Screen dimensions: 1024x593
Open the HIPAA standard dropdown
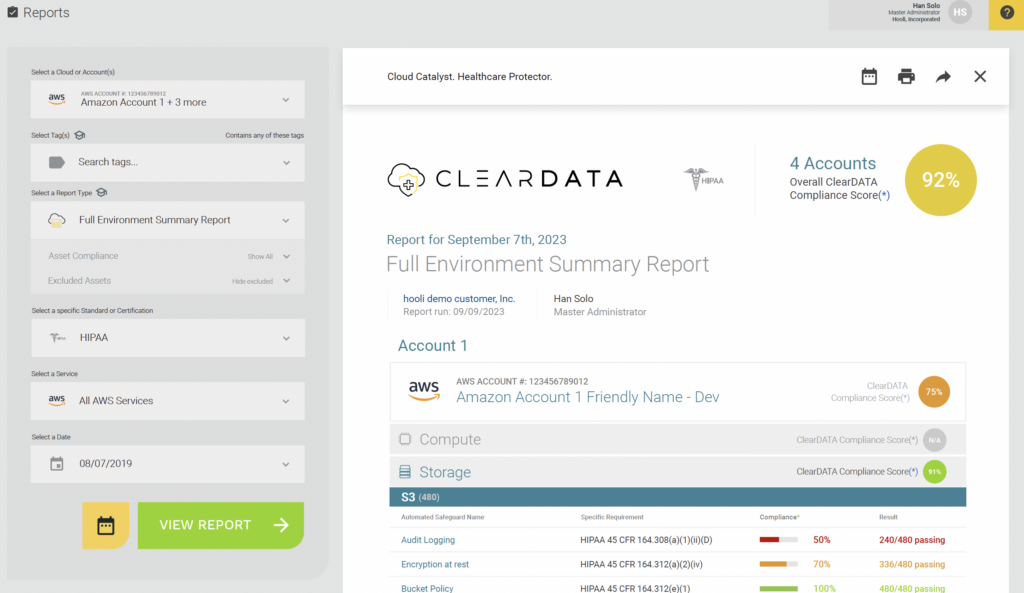point(168,338)
